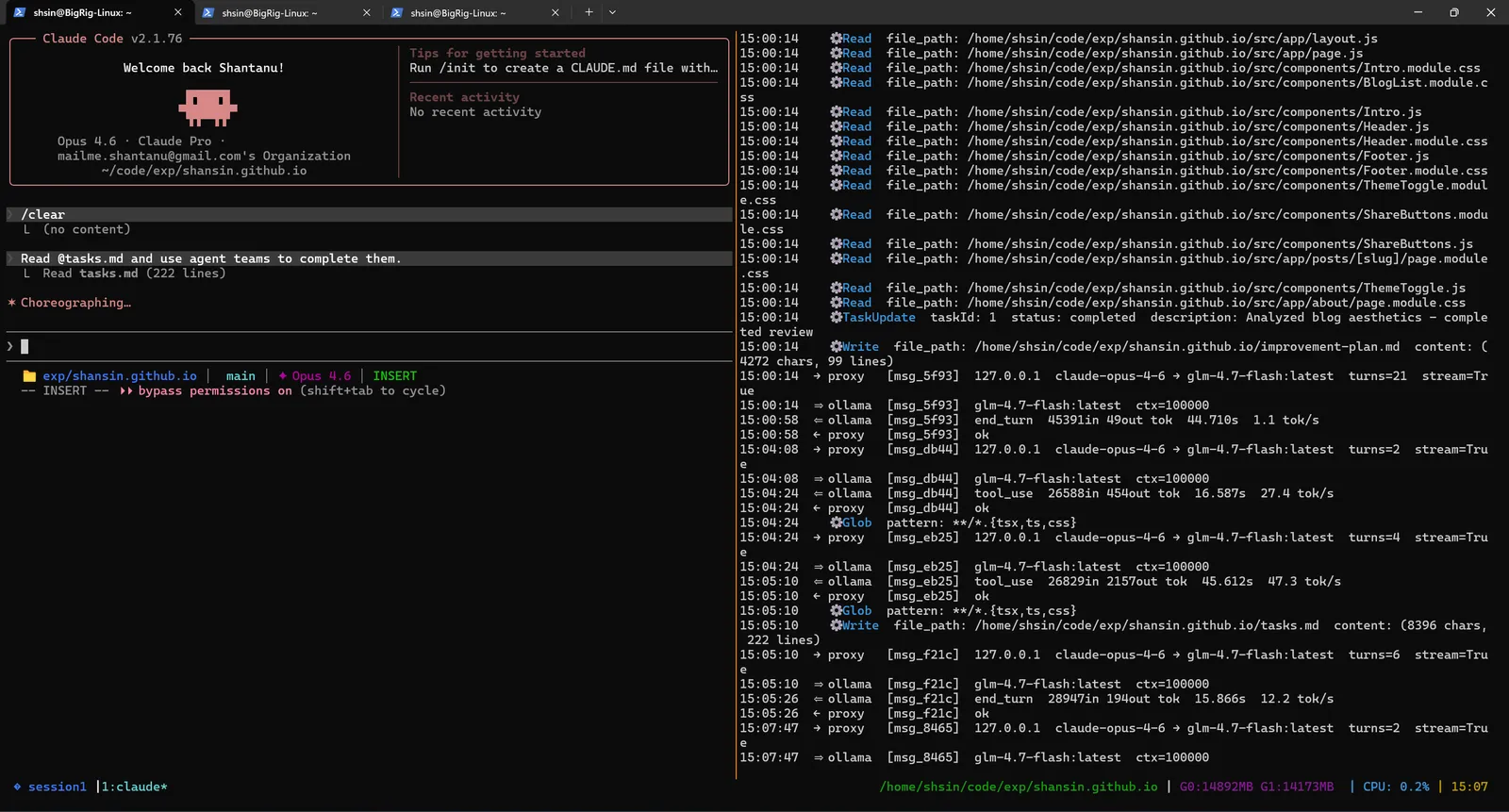Restore down the terminal window
Image resolution: width=1509 pixels, height=812 pixels.
(1453, 12)
